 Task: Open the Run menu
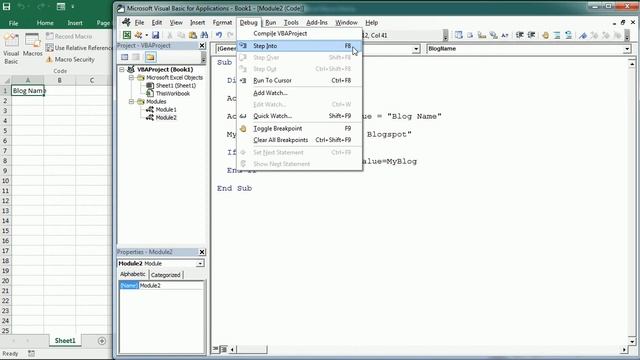point(271,23)
